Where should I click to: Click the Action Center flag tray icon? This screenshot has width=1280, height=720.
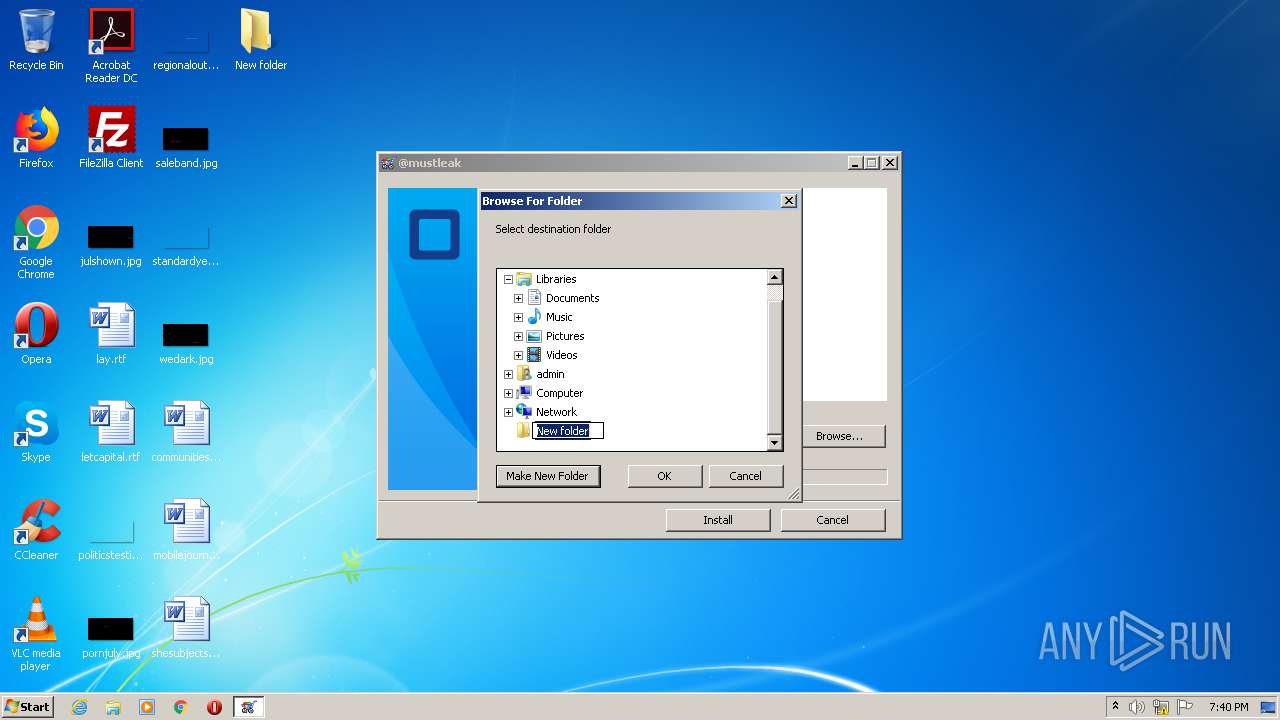tap(1183, 707)
